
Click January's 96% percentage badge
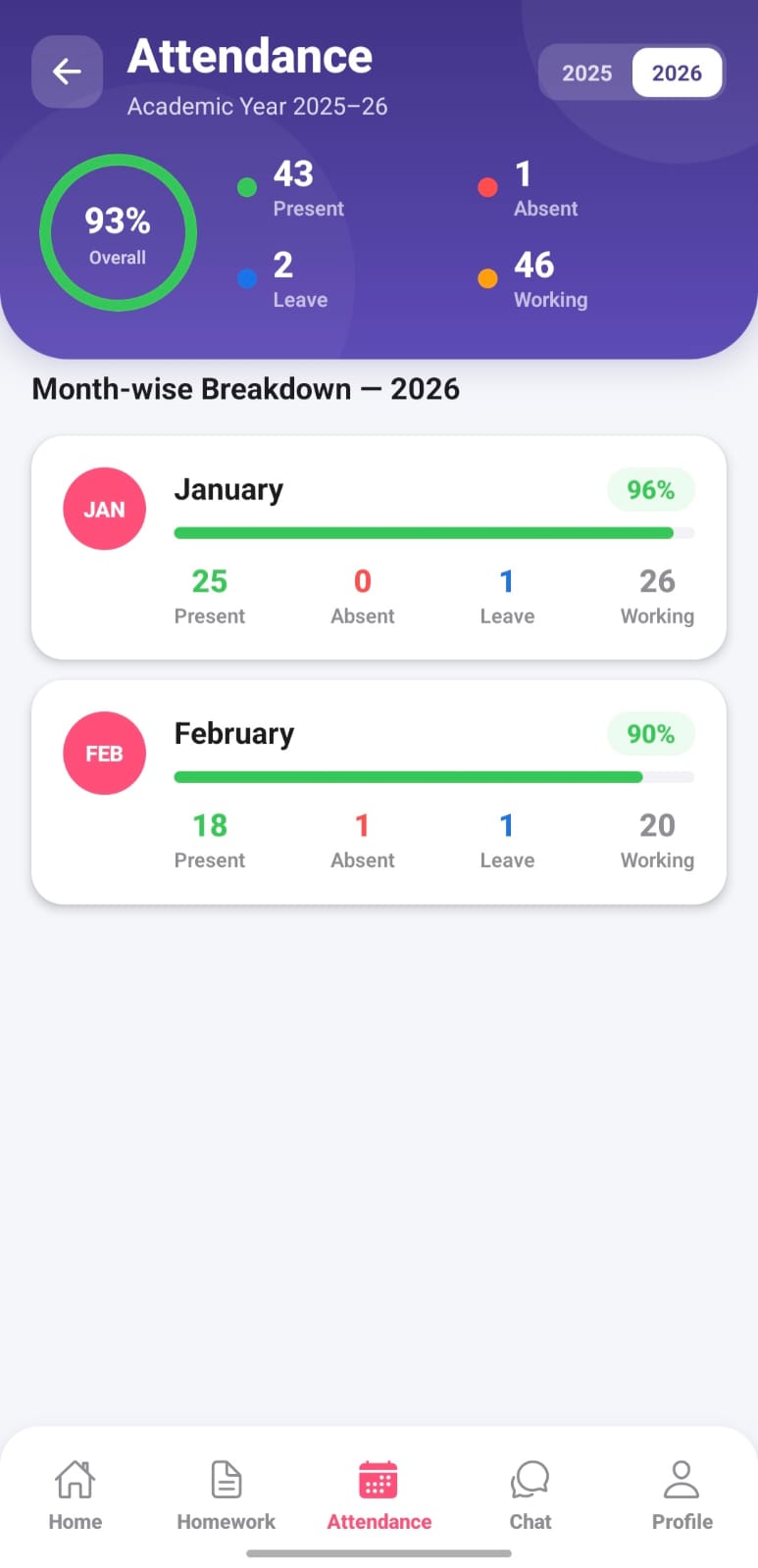click(x=650, y=490)
